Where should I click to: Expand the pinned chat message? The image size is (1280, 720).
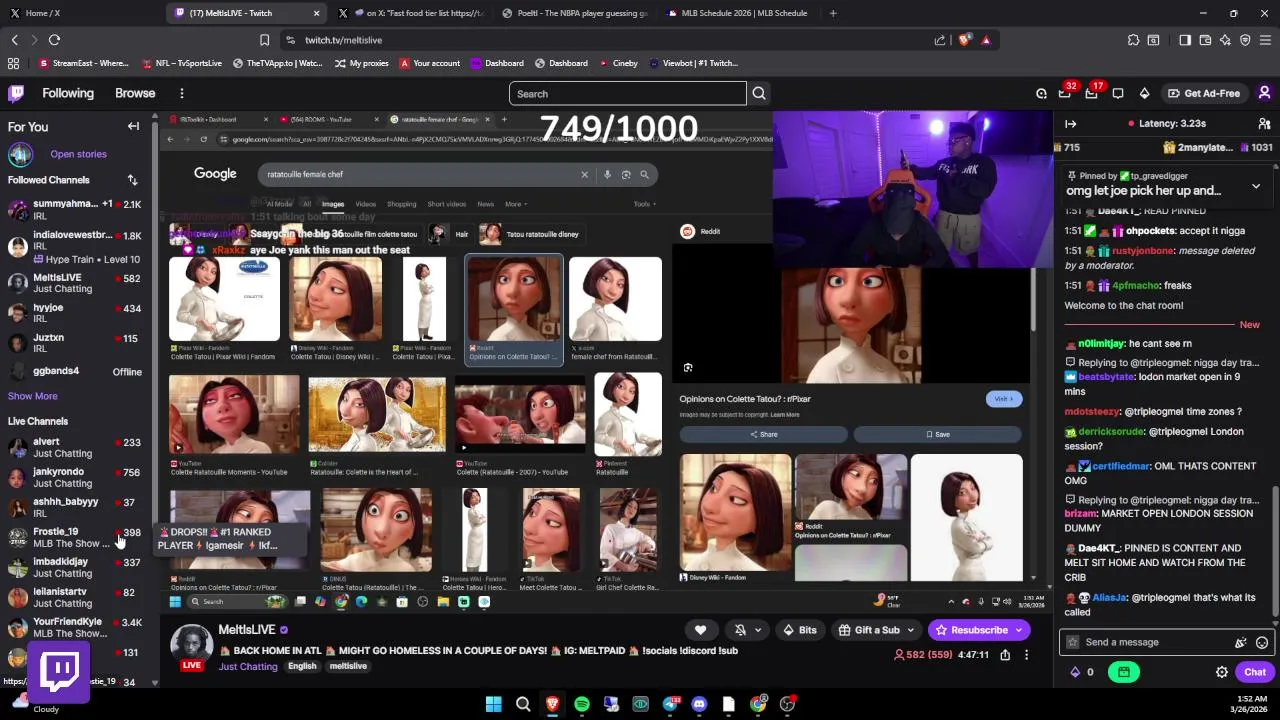(1256, 187)
